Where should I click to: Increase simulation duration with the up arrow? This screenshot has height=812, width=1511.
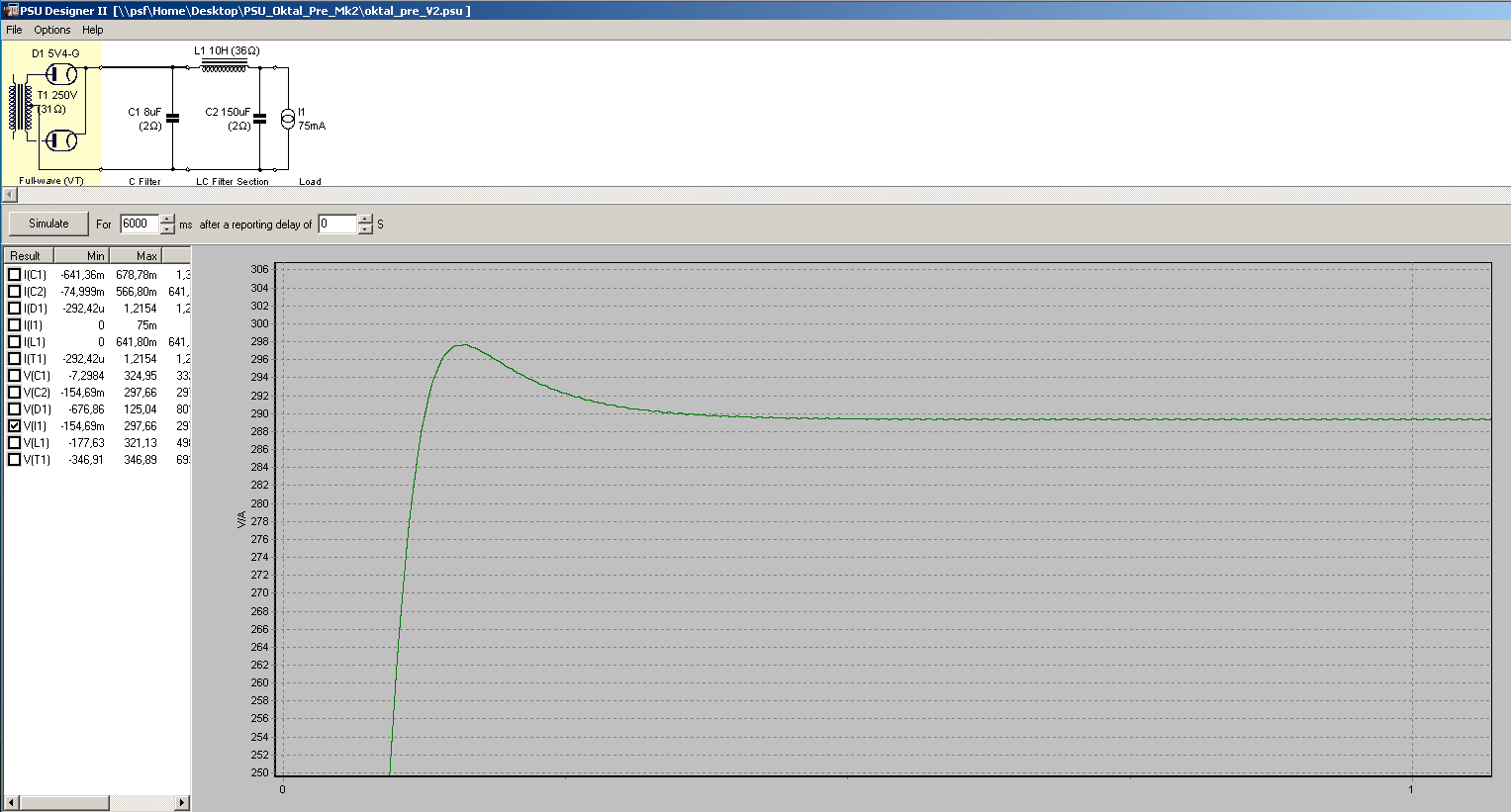(x=168, y=219)
